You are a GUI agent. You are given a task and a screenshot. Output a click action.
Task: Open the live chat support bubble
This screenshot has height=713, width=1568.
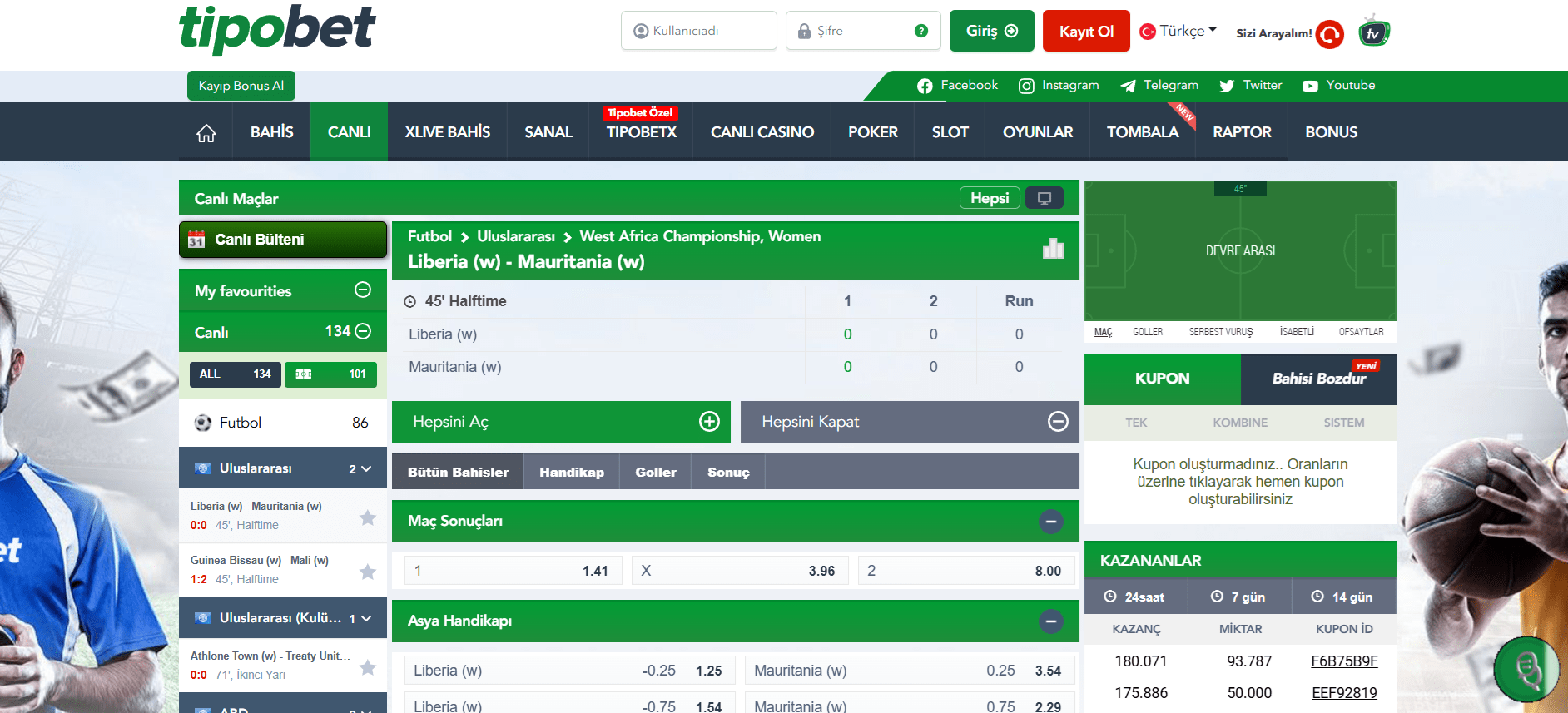pyautogui.click(x=1526, y=669)
